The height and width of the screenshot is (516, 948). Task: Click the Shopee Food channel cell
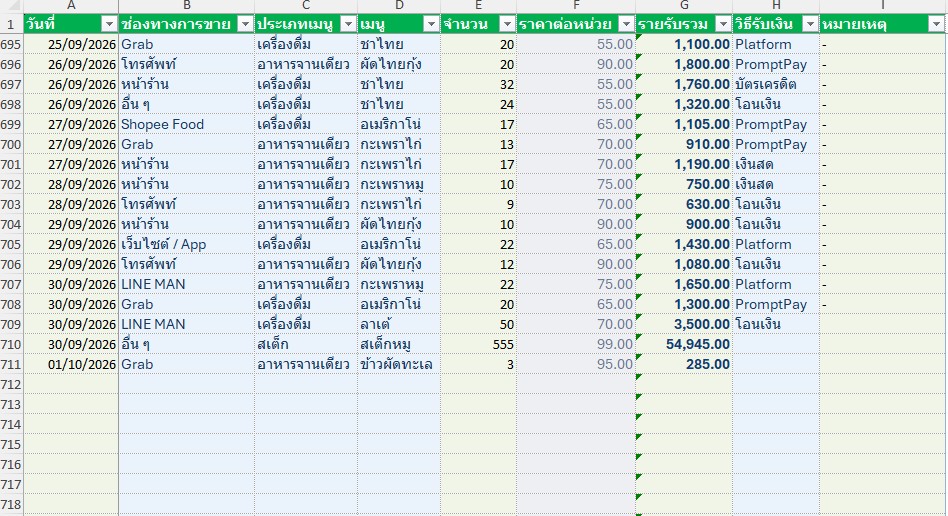point(186,124)
